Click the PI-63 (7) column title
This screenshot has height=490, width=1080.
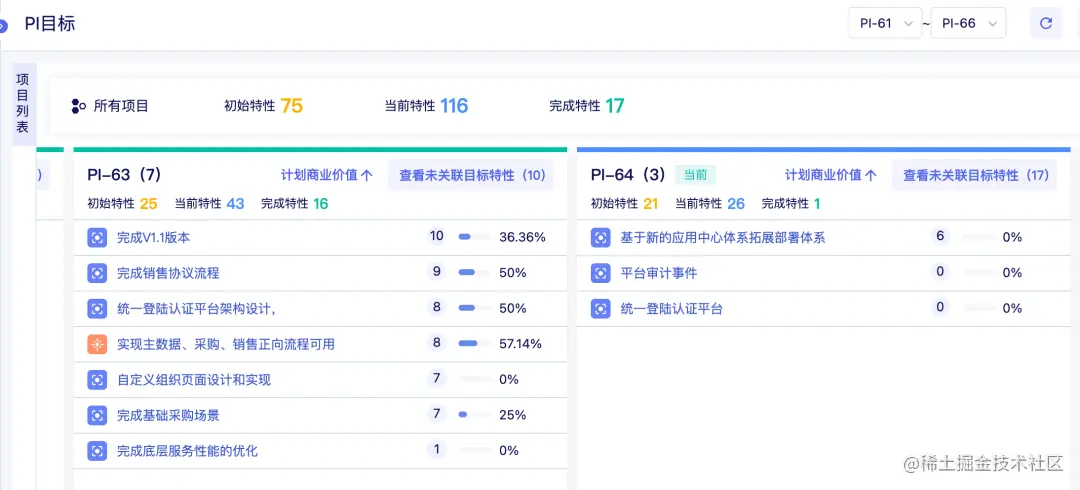click(125, 174)
